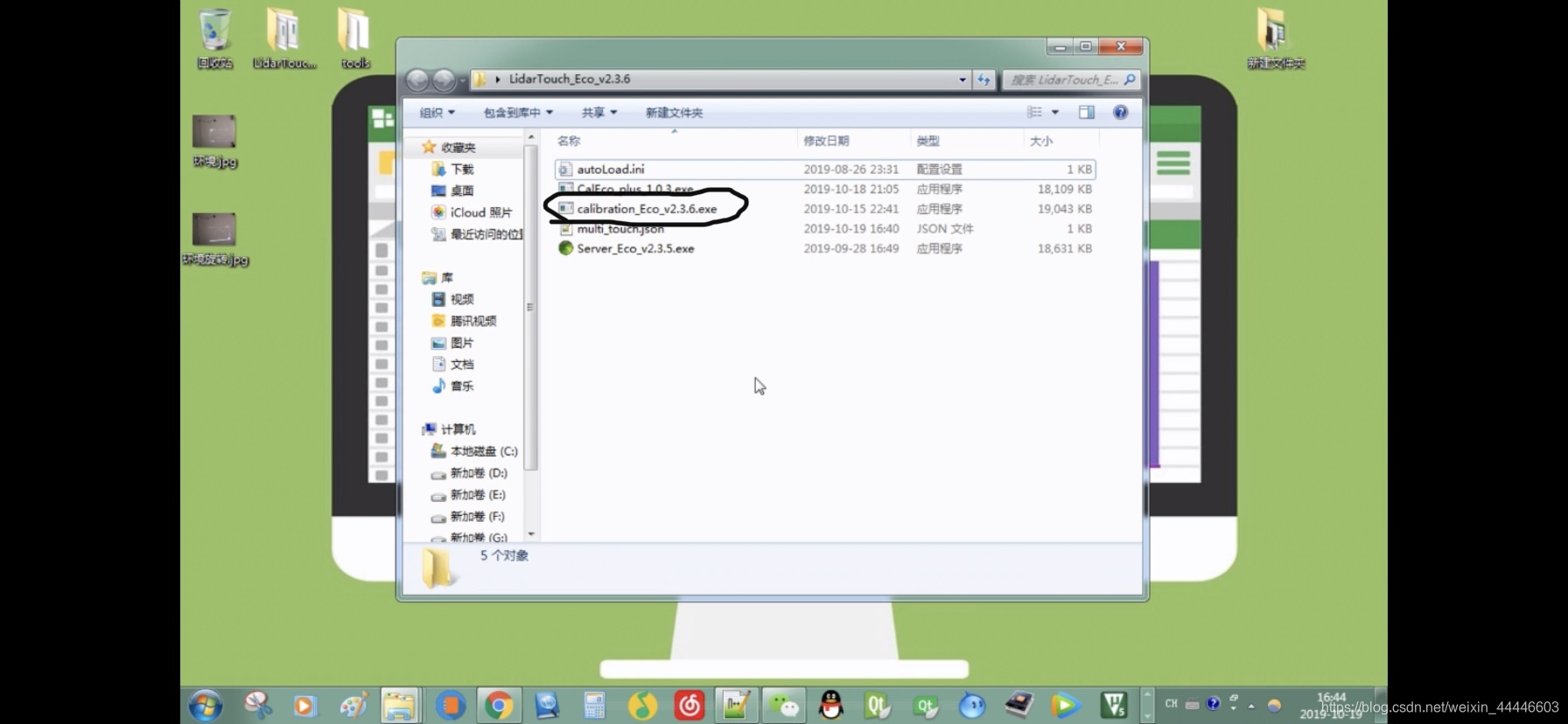Open QQ penguin icon in the taskbar

coord(830,705)
